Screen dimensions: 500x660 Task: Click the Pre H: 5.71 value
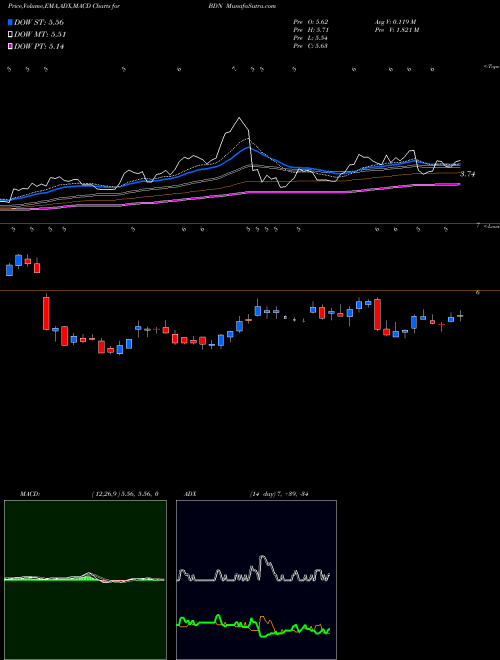[x=311, y=30]
